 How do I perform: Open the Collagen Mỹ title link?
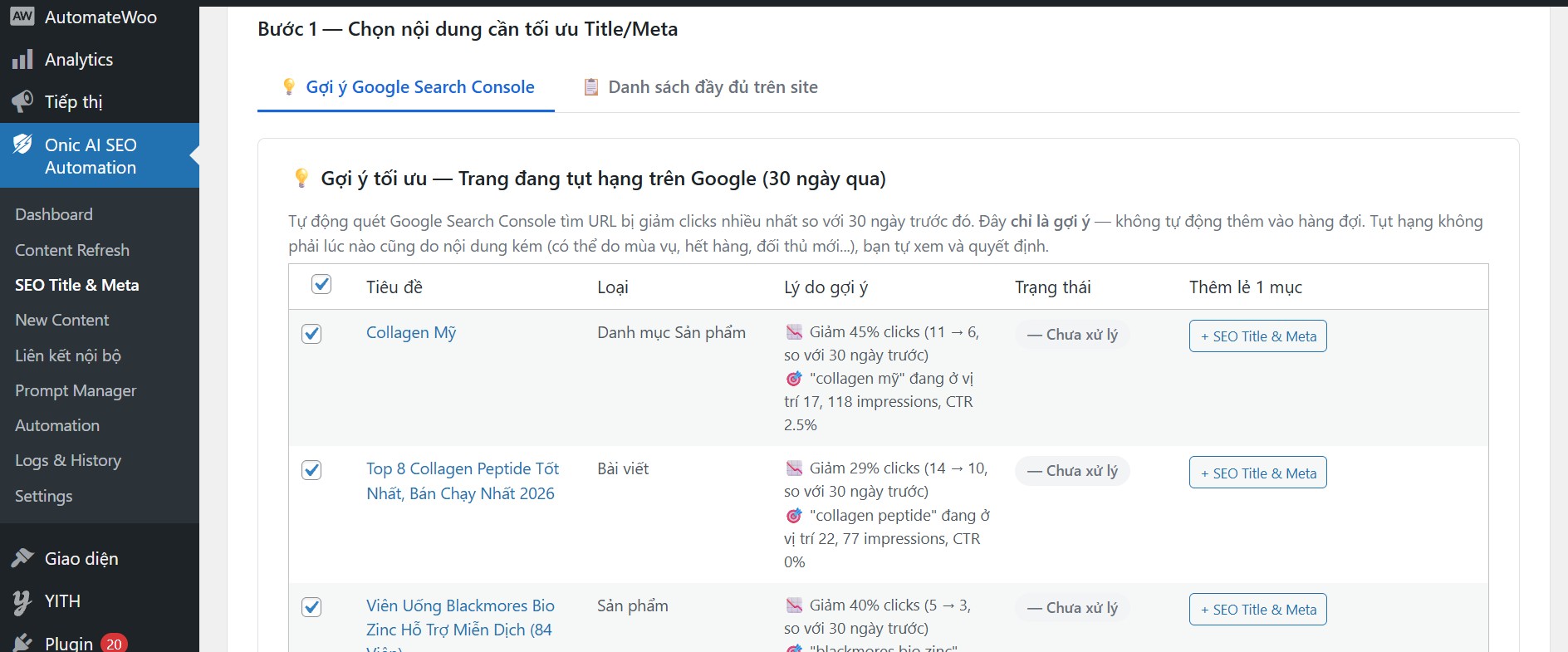click(411, 333)
